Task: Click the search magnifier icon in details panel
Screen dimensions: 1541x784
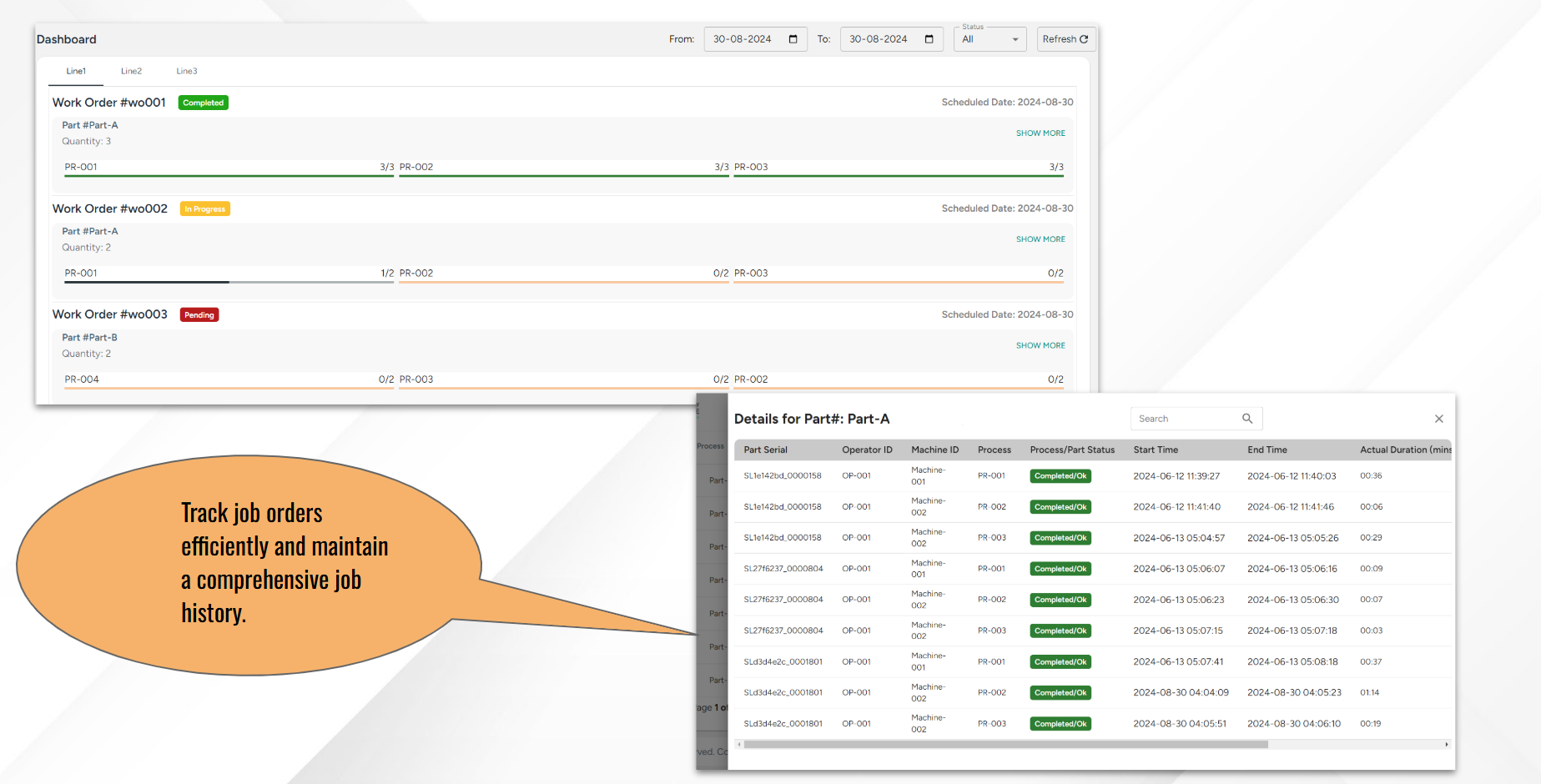Action: click(1247, 419)
